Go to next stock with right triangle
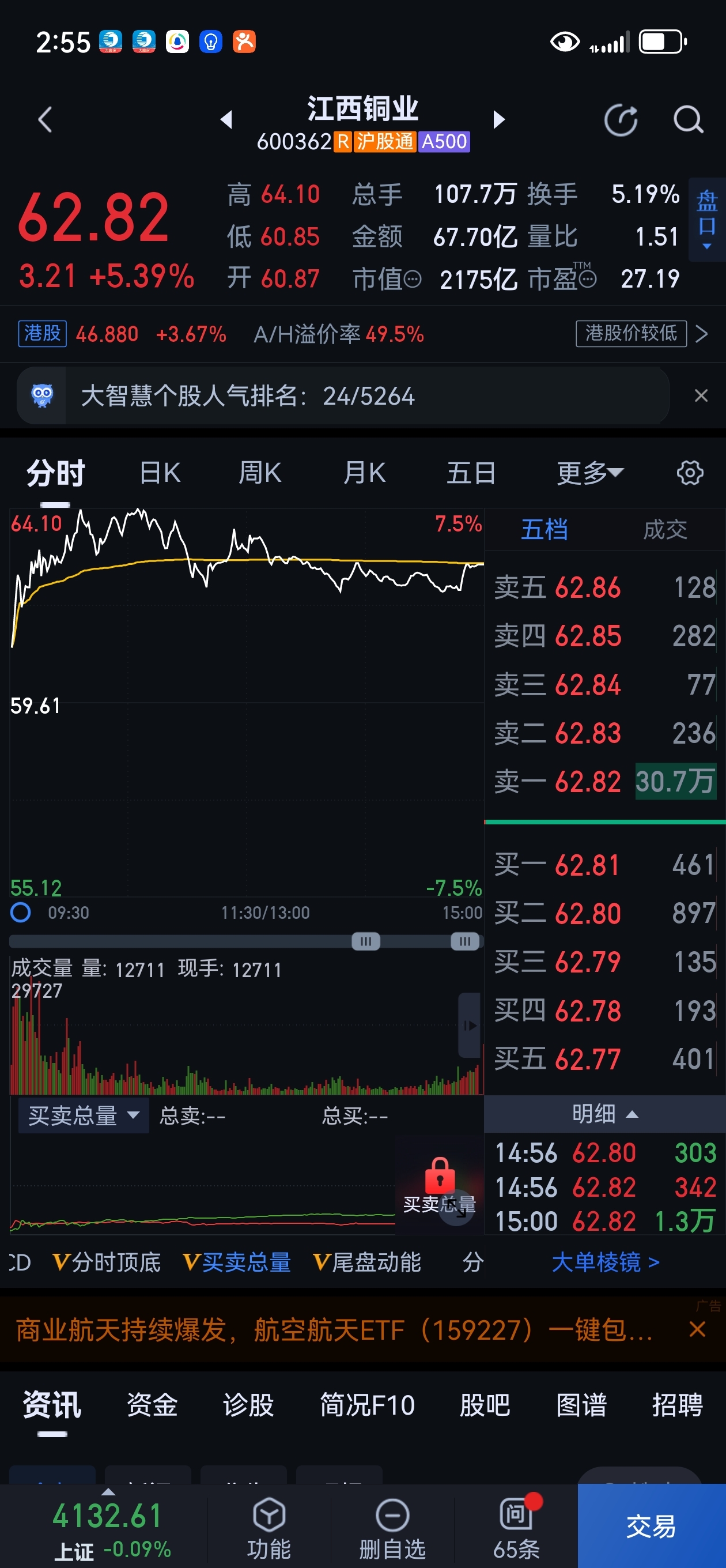 [499, 119]
